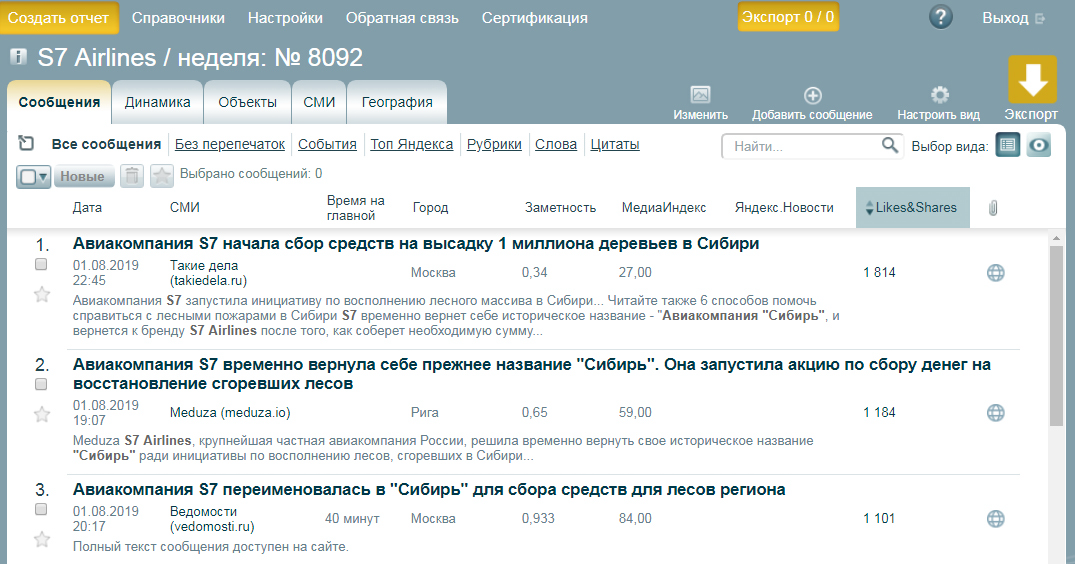Screen dimensions: 1075x564
Task: Sort by Likes&Shares column
Action: click(x=912, y=207)
